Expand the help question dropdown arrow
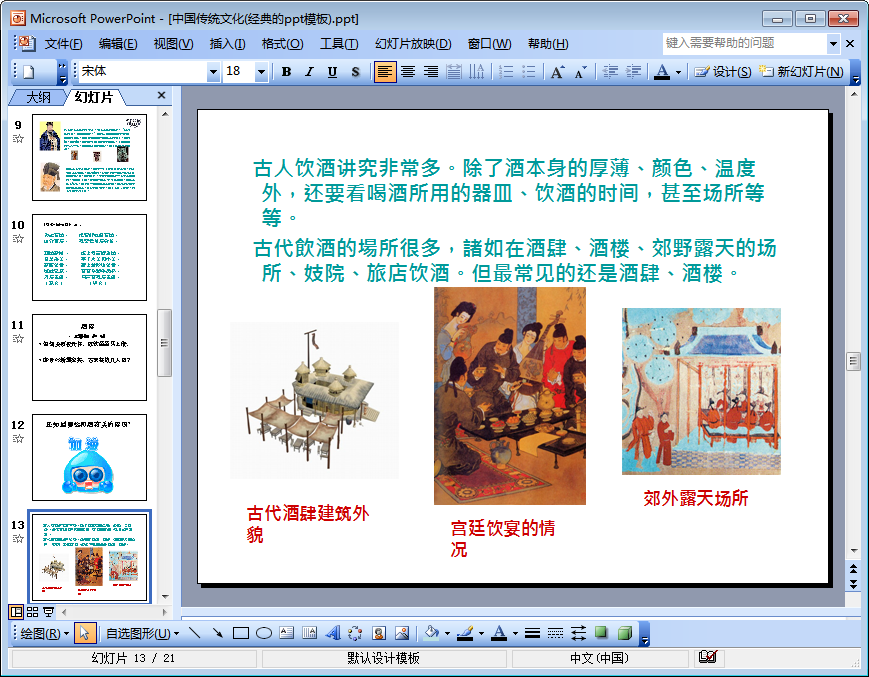 click(833, 44)
